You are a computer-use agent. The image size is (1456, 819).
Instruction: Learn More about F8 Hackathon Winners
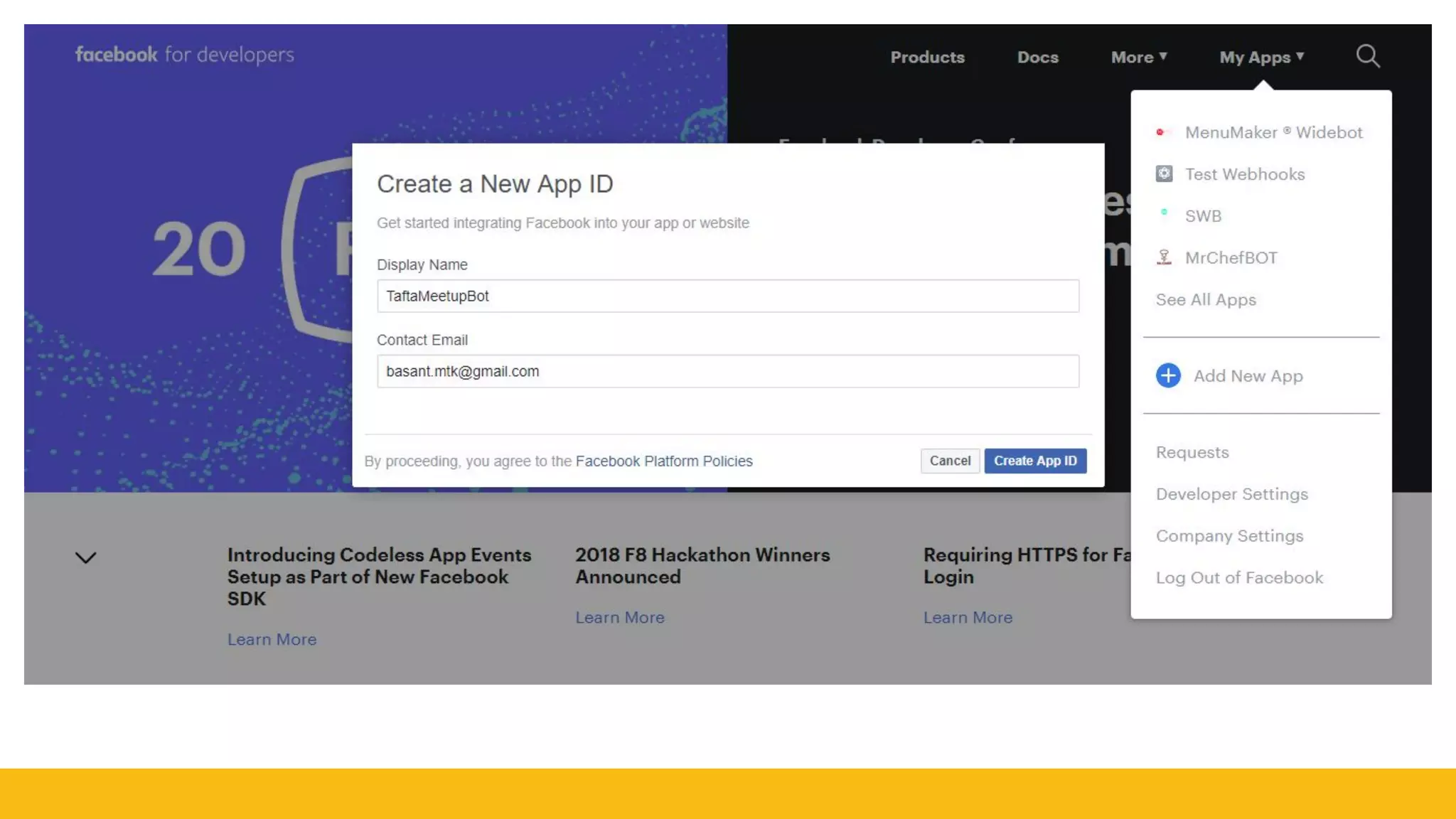[x=620, y=618]
